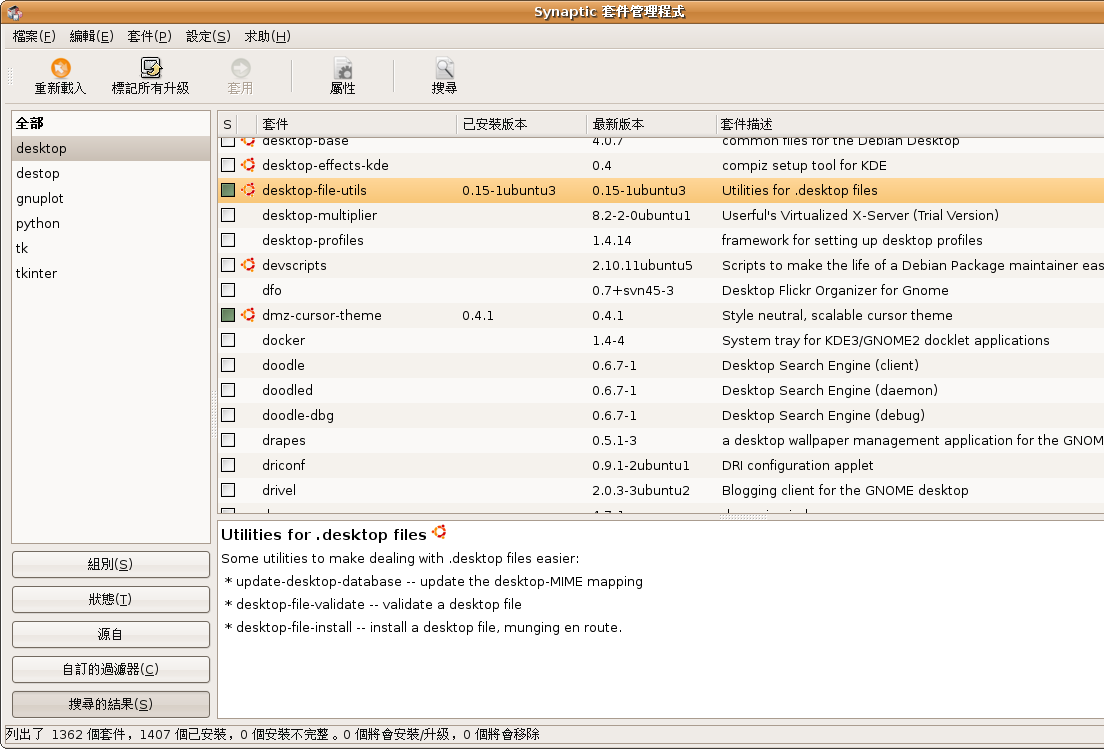The height and width of the screenshot is (749, 1104).
Task: Click Synaptic app icon in title bar
Action: click(x=14, y=12)
